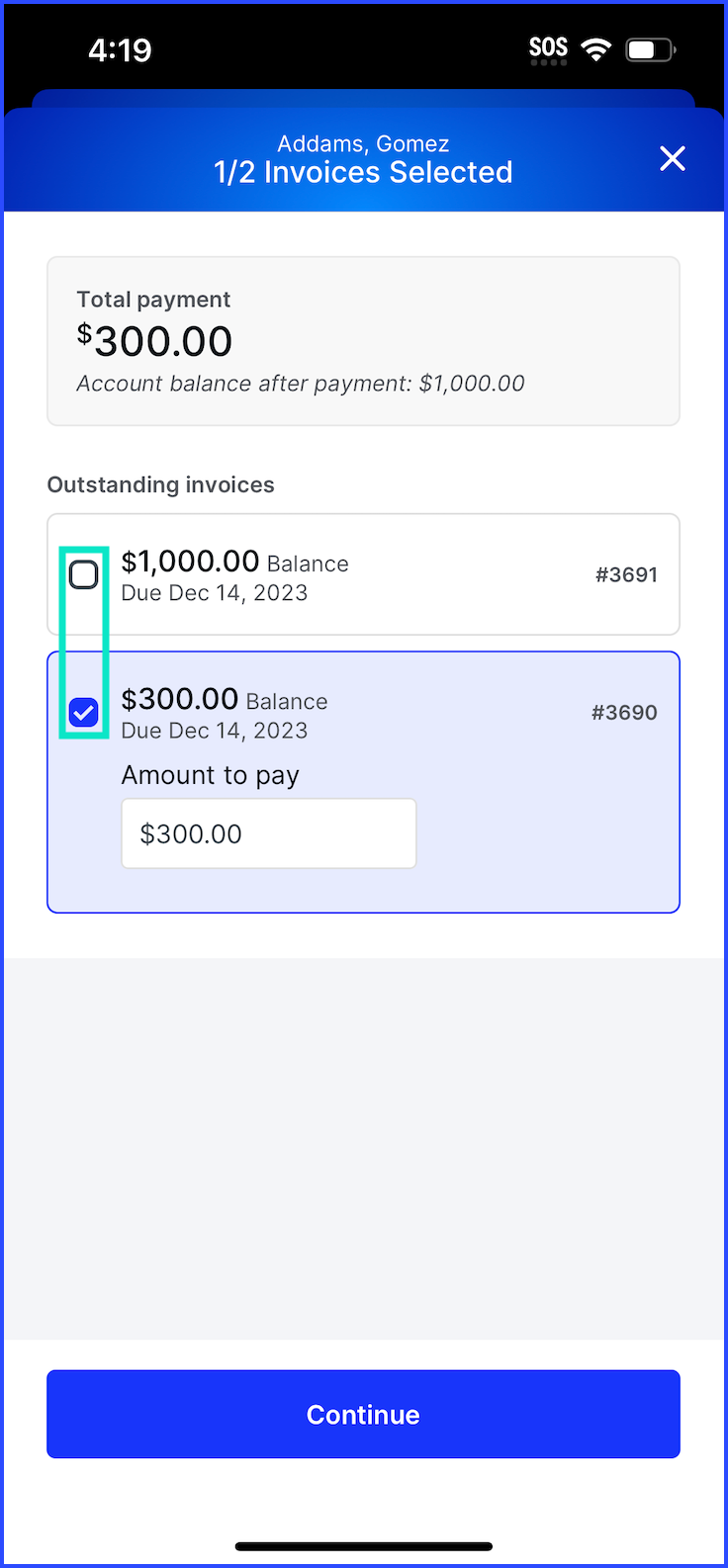Tap the 4:19 clock in status bar
The image size is (728, 1568).
point(120,49)
